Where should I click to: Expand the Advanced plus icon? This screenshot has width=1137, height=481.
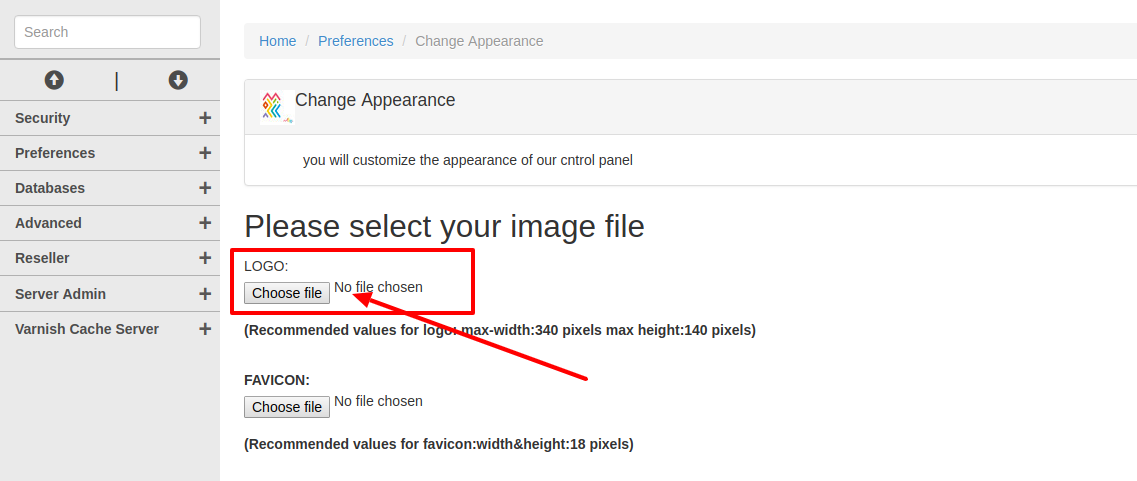[205, 223]
